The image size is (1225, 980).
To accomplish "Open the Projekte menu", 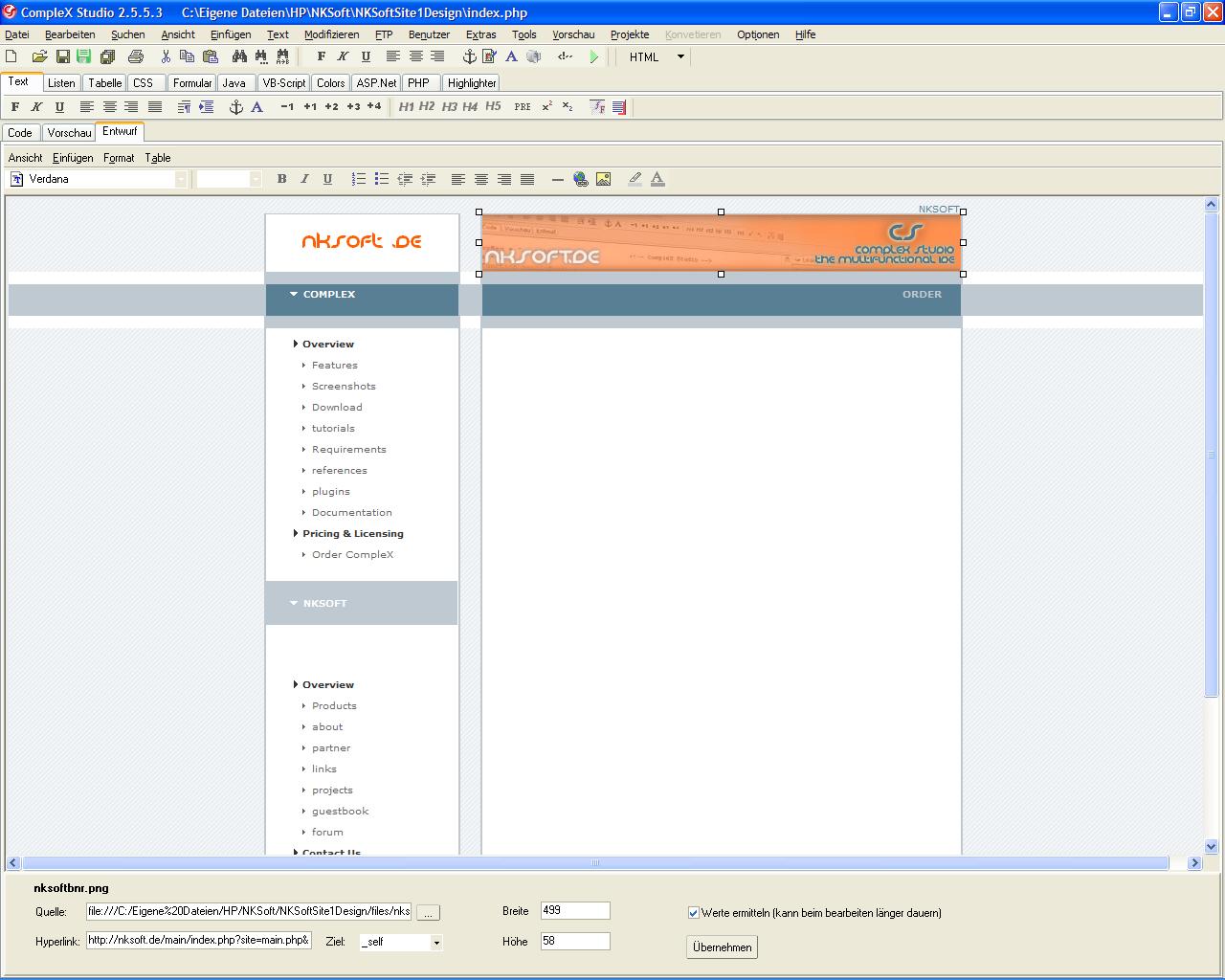I will point(630,34).
